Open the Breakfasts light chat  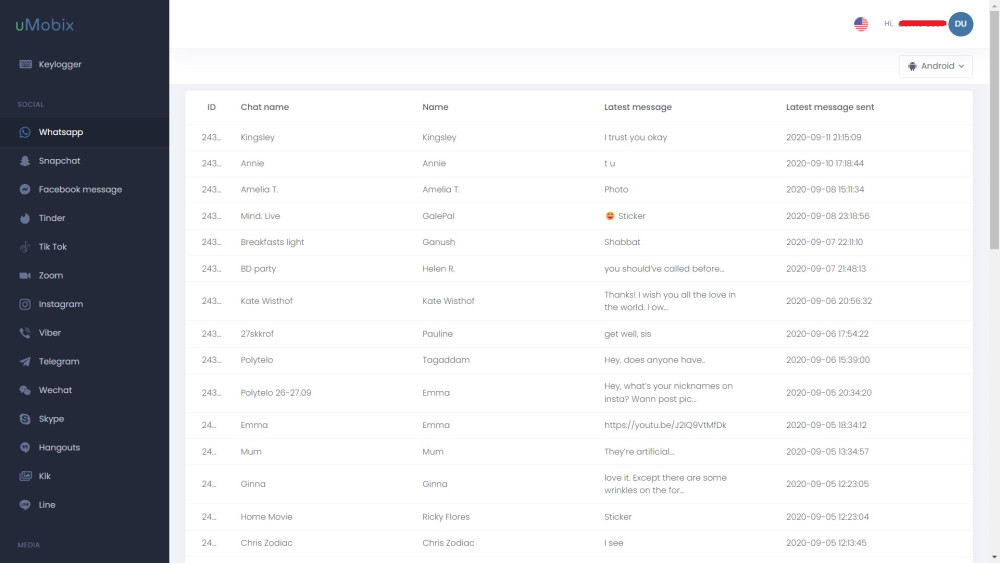(x=272, y=242)
